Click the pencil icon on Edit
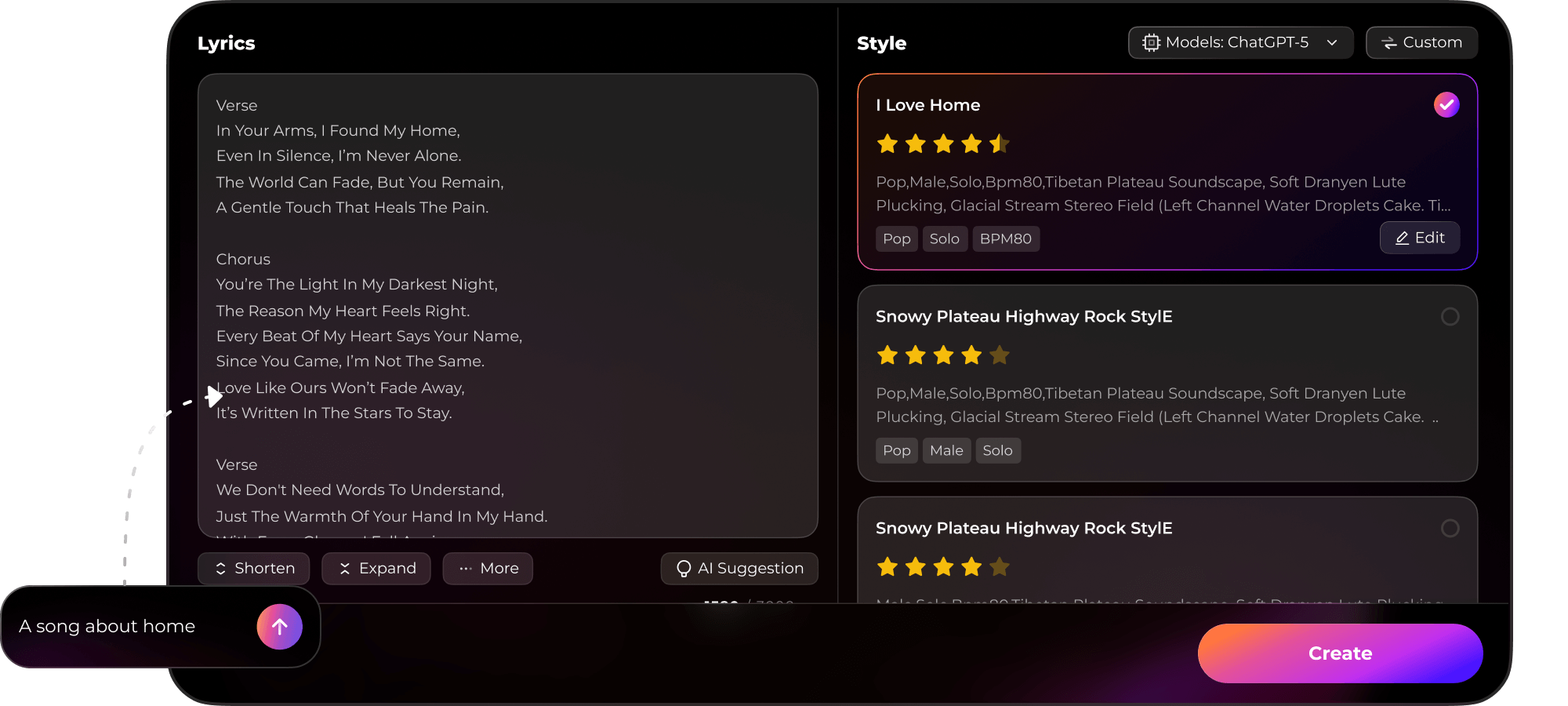This screenshot has width=1568, height=706. click(1403, 238)
